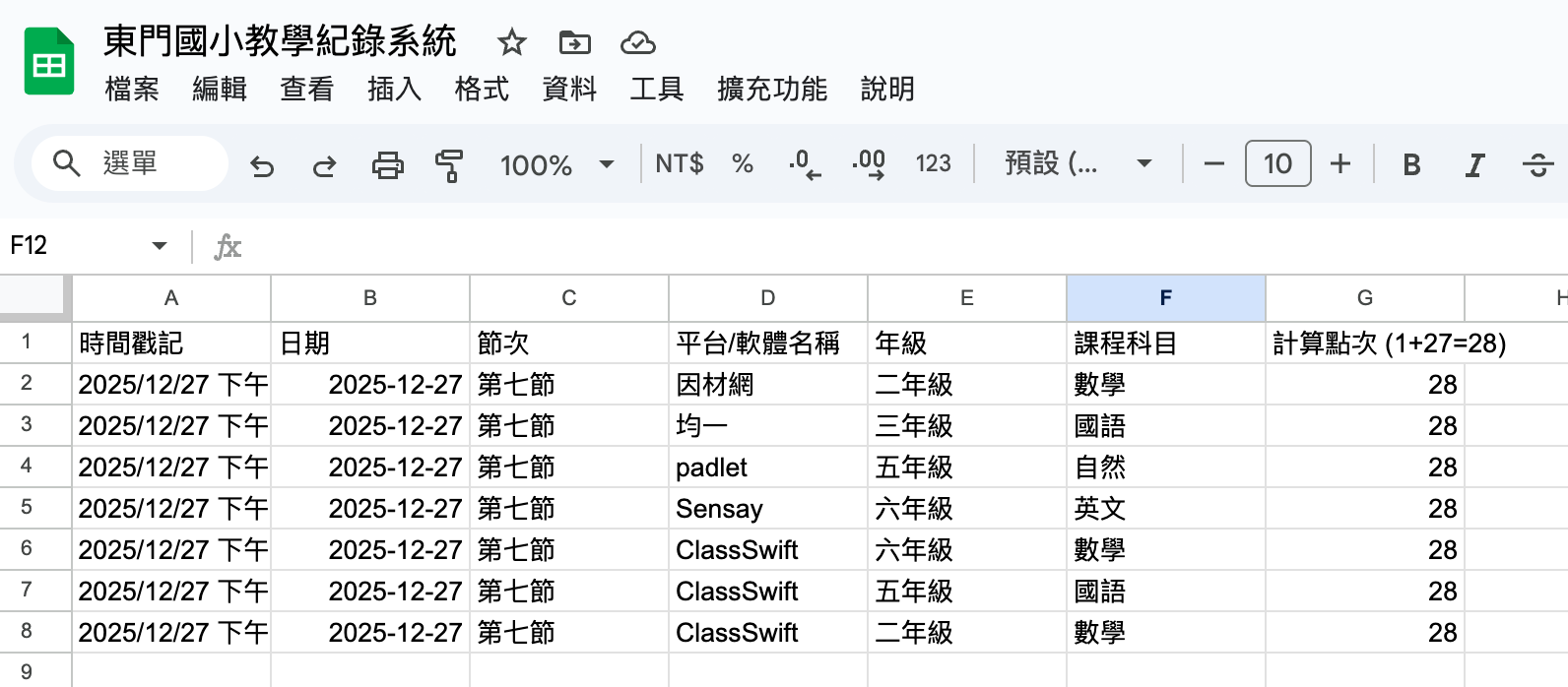Select column A header
This screenshot has height=687, width=1568.
pos(171,298)
